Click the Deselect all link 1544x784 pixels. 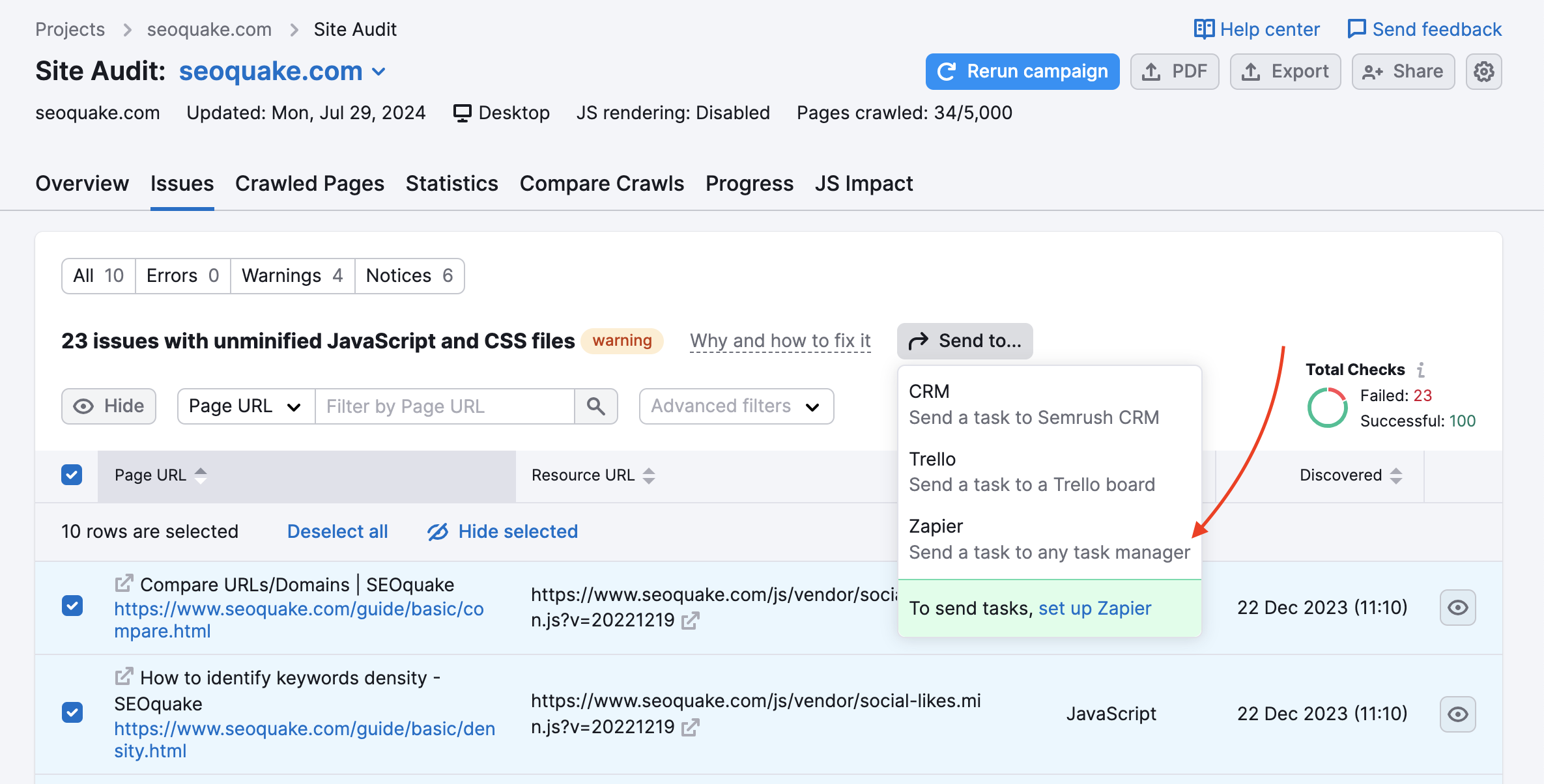pyautogui.click(x=337, y=530)
